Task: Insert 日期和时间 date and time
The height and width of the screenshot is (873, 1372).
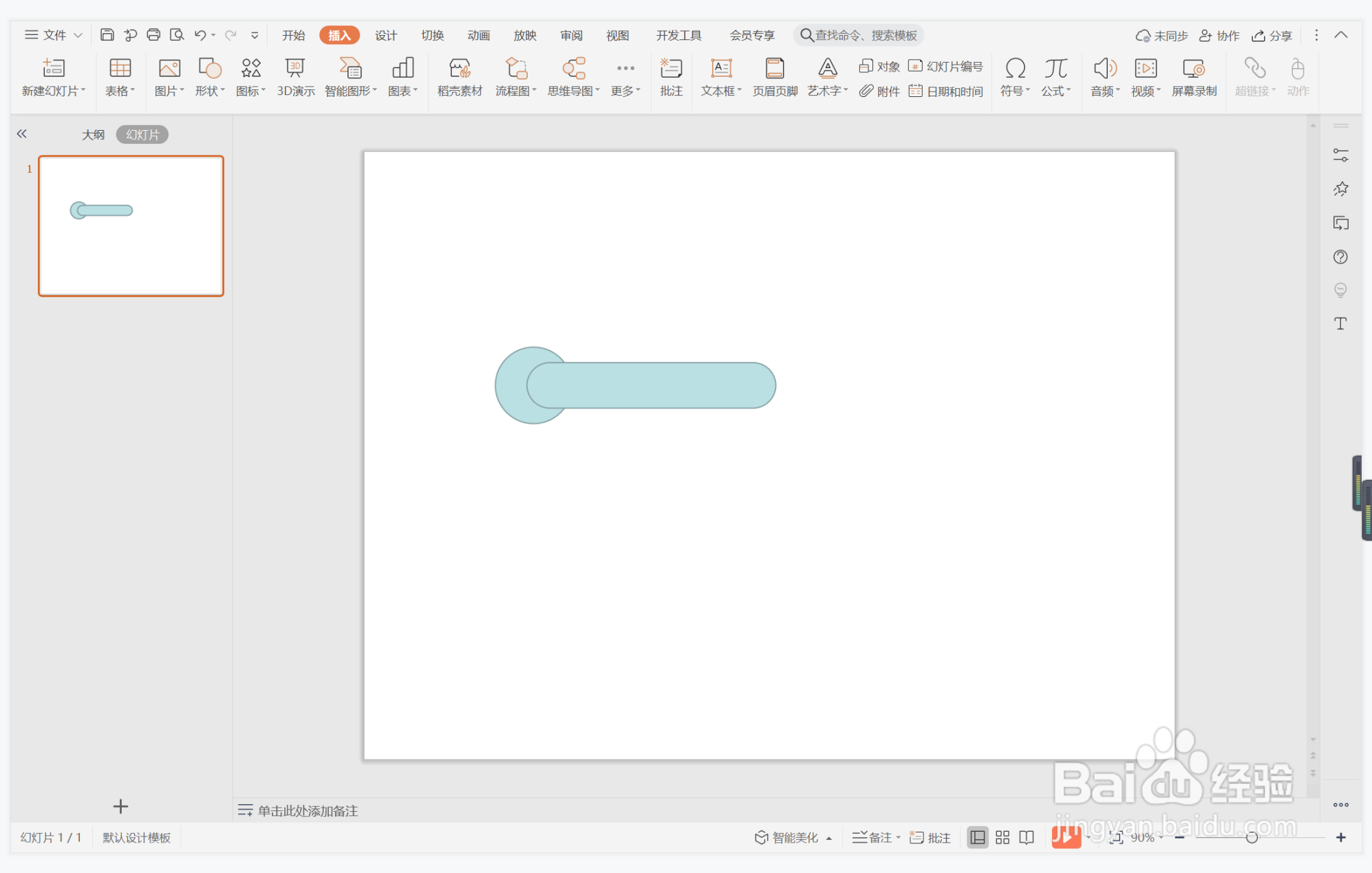Action: [x=946, y=91]
